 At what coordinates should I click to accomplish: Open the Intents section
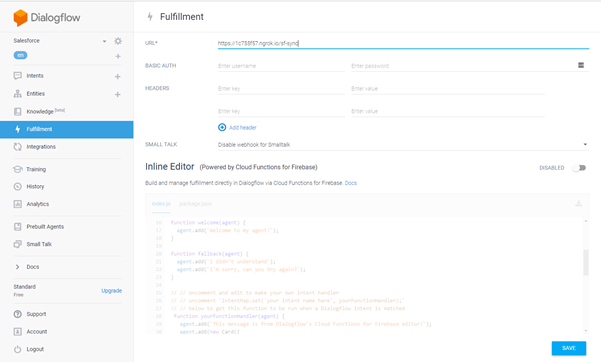(35, 76)
